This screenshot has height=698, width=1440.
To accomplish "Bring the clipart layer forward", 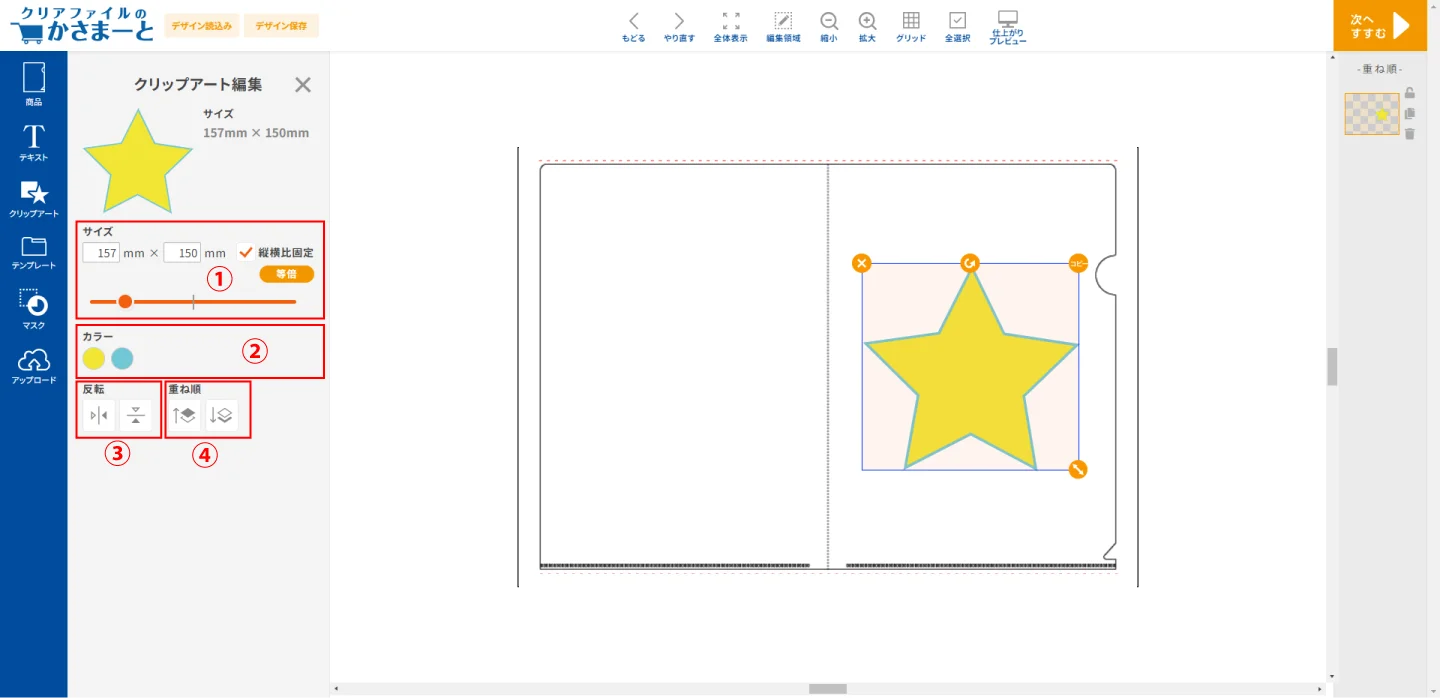I will click(x=185, y=415).
